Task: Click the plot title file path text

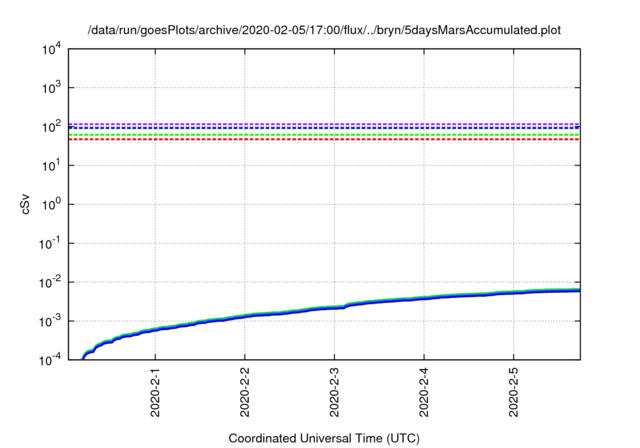Action: point(324,30)
